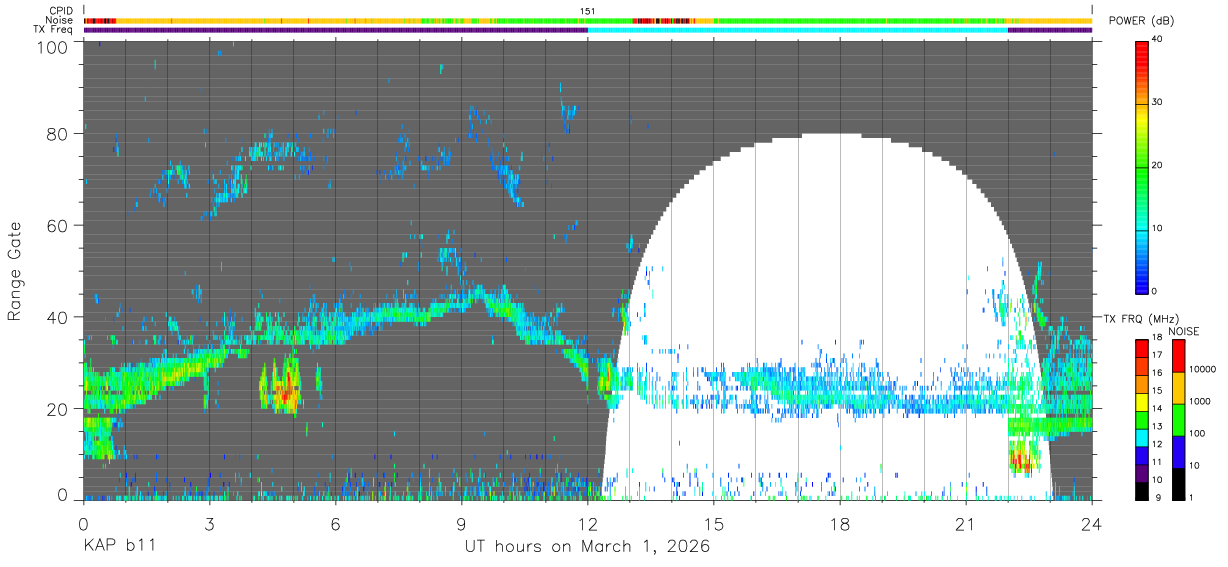Viewport: 1228px width, 567px height.
Task: Click the NOISE scale label '10000'
Action: coord(1202,370)
